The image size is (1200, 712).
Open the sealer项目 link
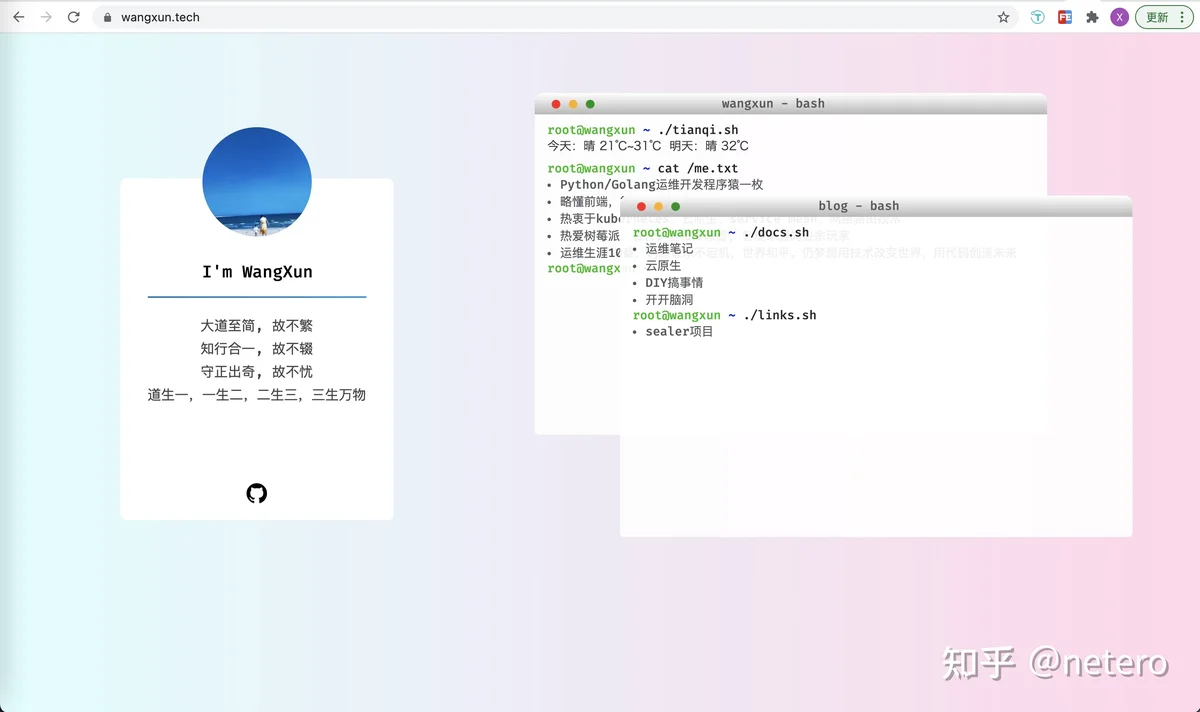[679, 331]
